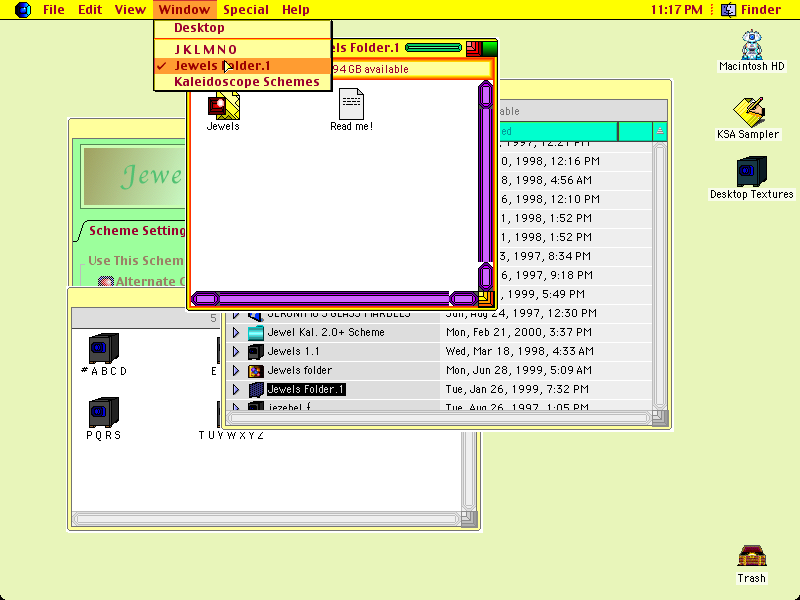Click the list window's vertical scrollbar
This screenshot has height=600, width=800.
660,275
